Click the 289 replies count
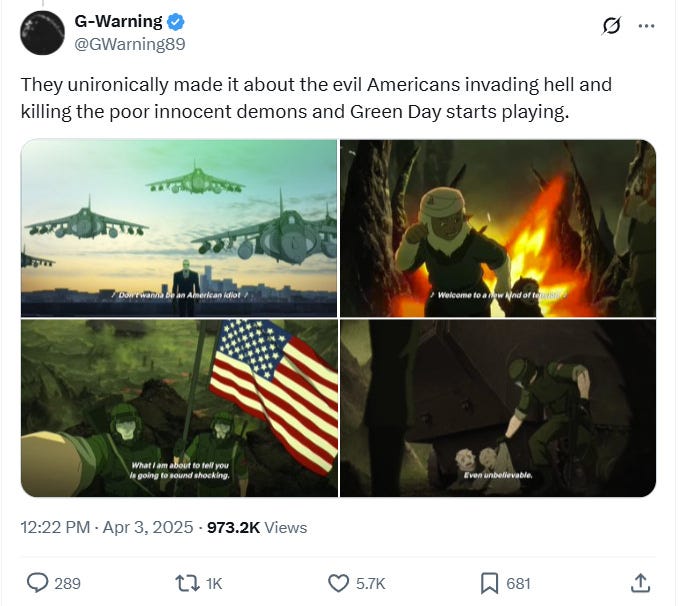 pos(68,583)
